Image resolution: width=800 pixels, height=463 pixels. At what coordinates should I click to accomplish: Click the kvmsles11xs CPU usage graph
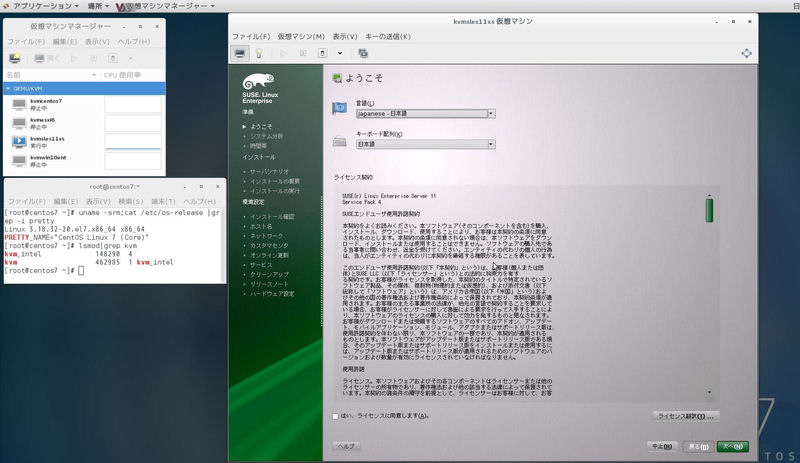(133, 142)
